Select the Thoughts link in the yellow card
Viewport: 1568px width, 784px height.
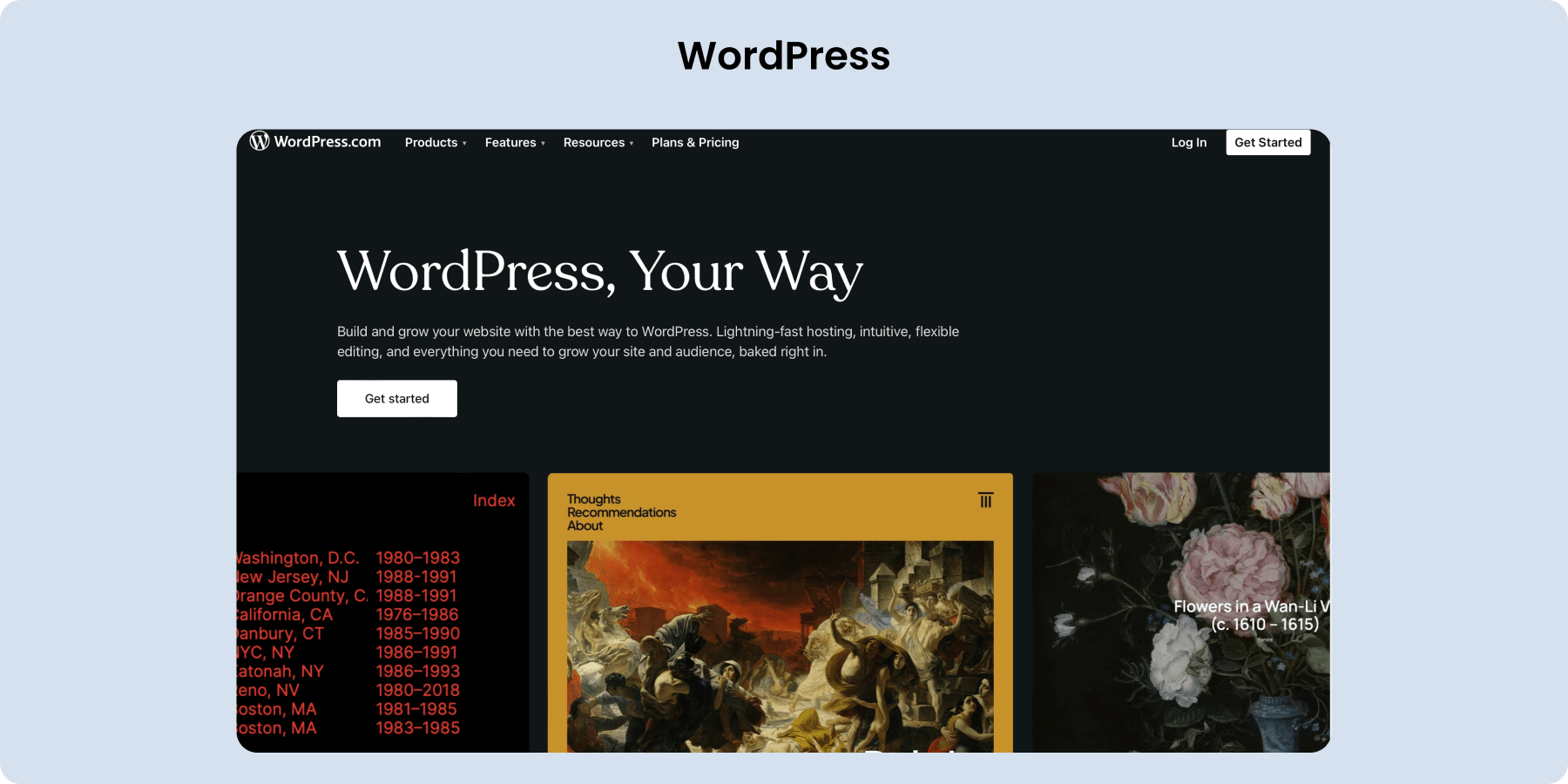[594, 499]
